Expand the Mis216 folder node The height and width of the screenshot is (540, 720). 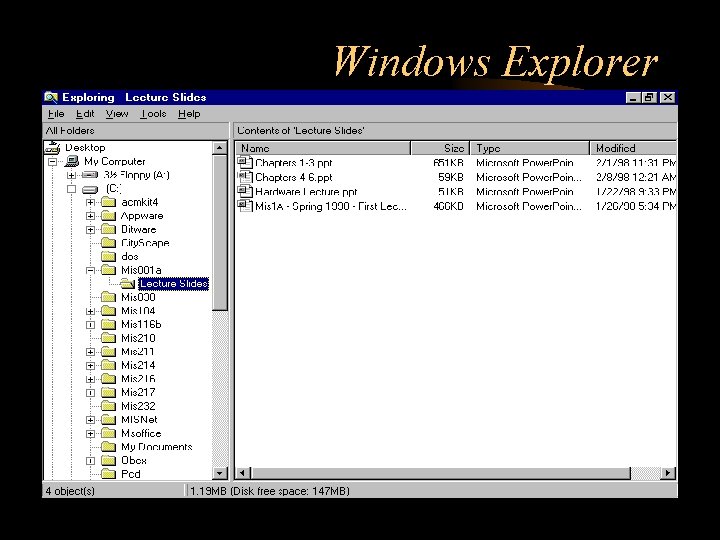tap(90, 379)
